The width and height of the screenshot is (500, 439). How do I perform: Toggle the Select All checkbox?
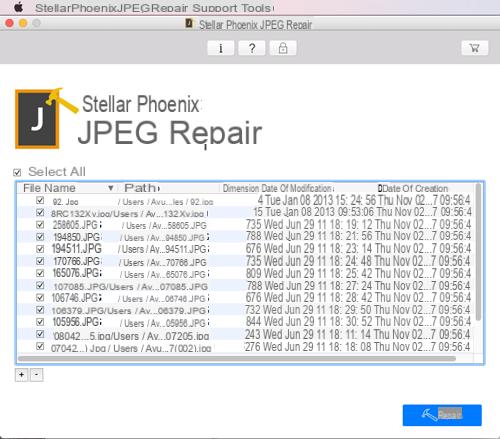point(17,172)
